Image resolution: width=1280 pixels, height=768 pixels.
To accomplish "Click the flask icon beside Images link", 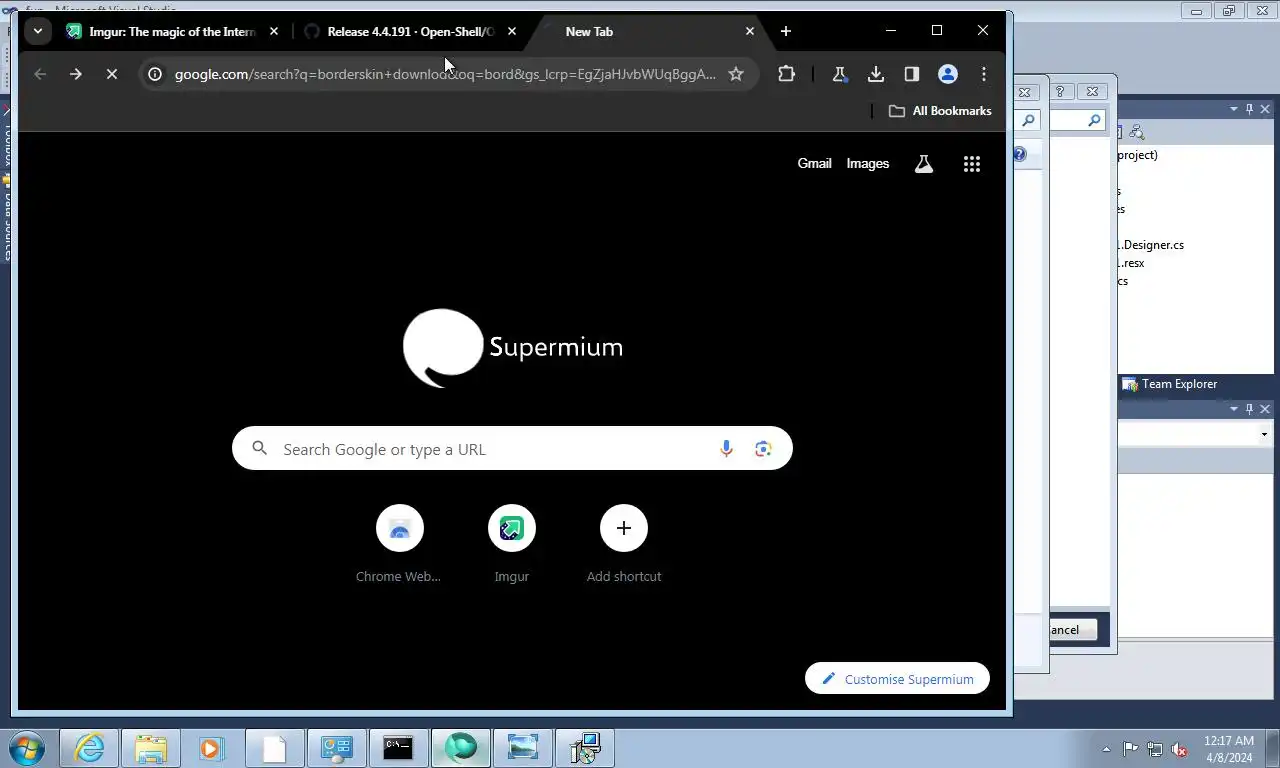I will [924, 164].
